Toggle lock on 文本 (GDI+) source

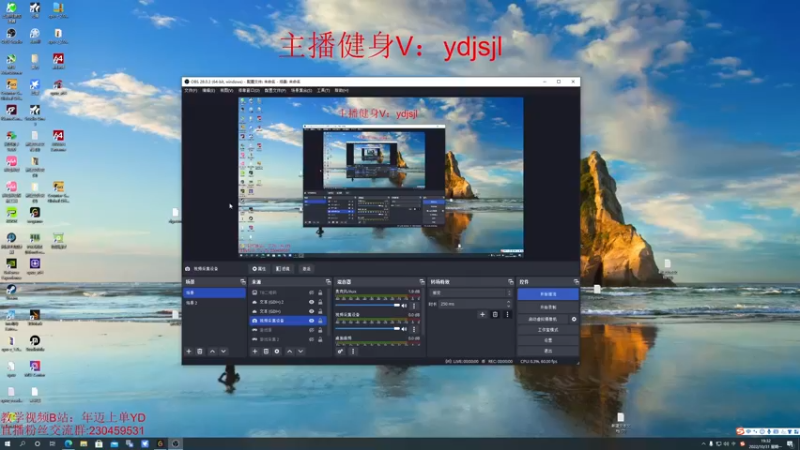[x=320, y=311]
